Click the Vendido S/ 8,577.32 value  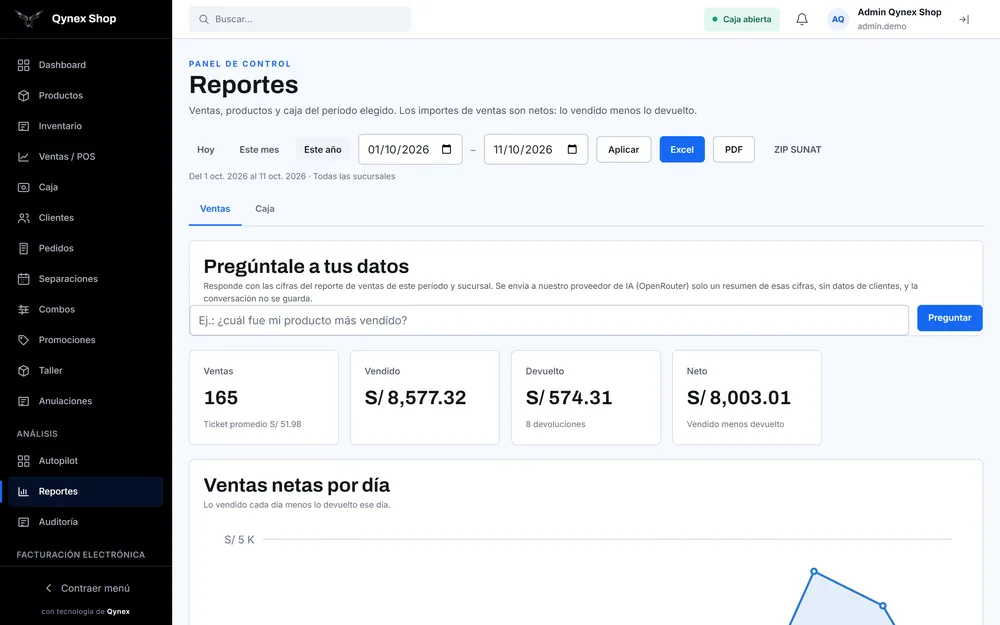[415, 398]
